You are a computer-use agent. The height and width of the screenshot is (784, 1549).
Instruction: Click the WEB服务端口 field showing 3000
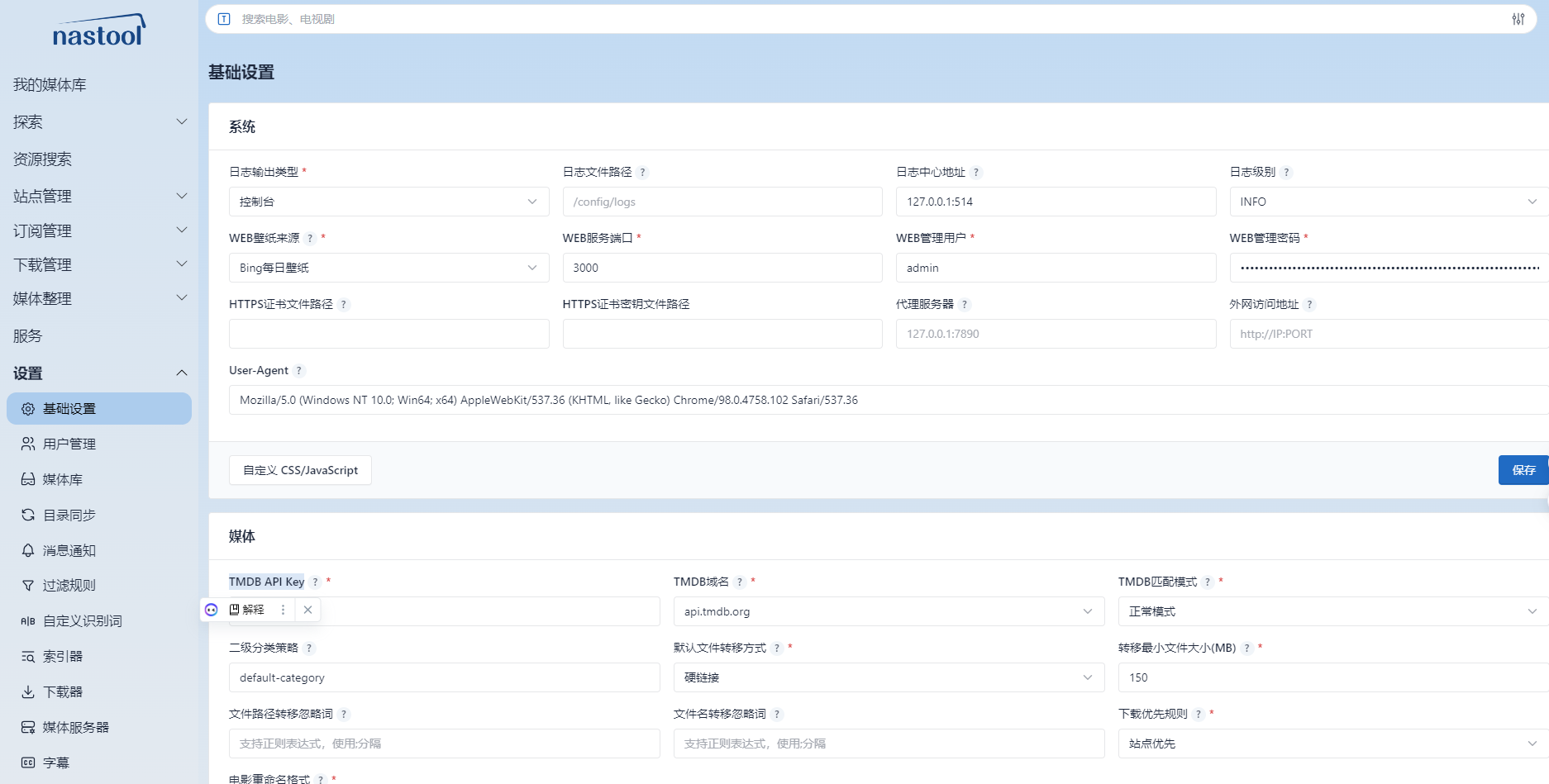point(722,268)
